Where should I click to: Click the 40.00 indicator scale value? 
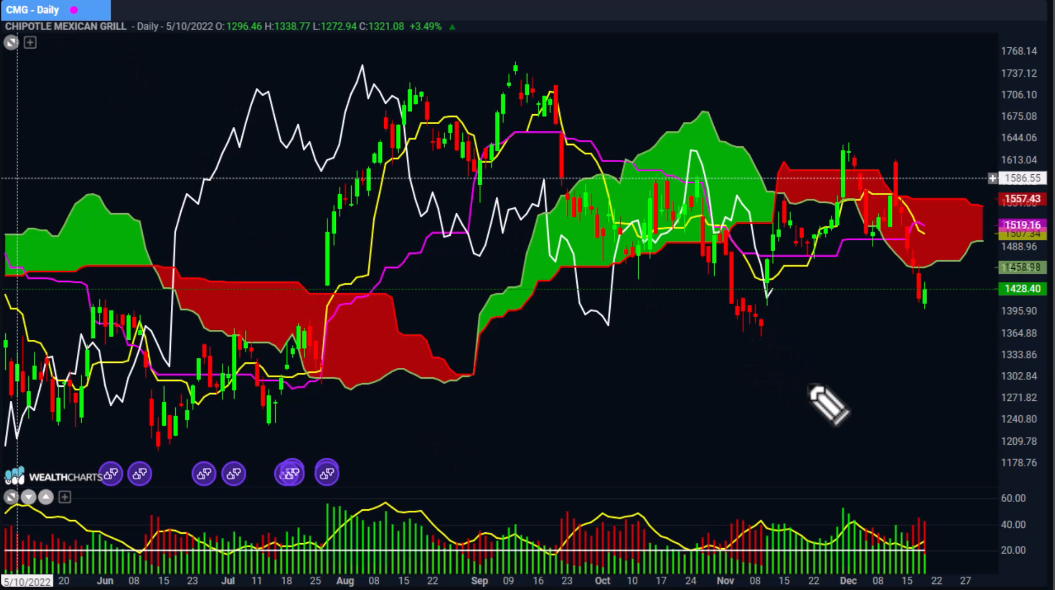pos(1013,525)
